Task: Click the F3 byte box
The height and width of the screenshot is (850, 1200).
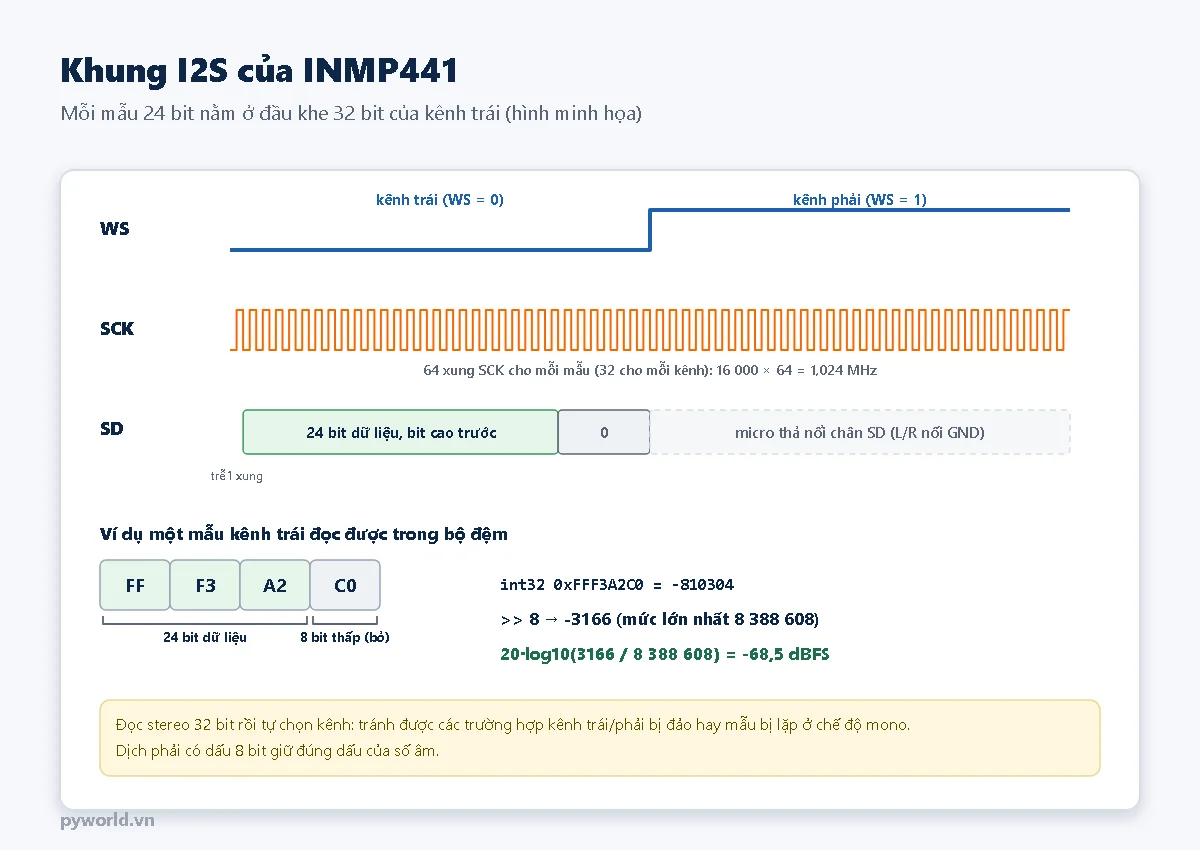Action: coord(205,585)
